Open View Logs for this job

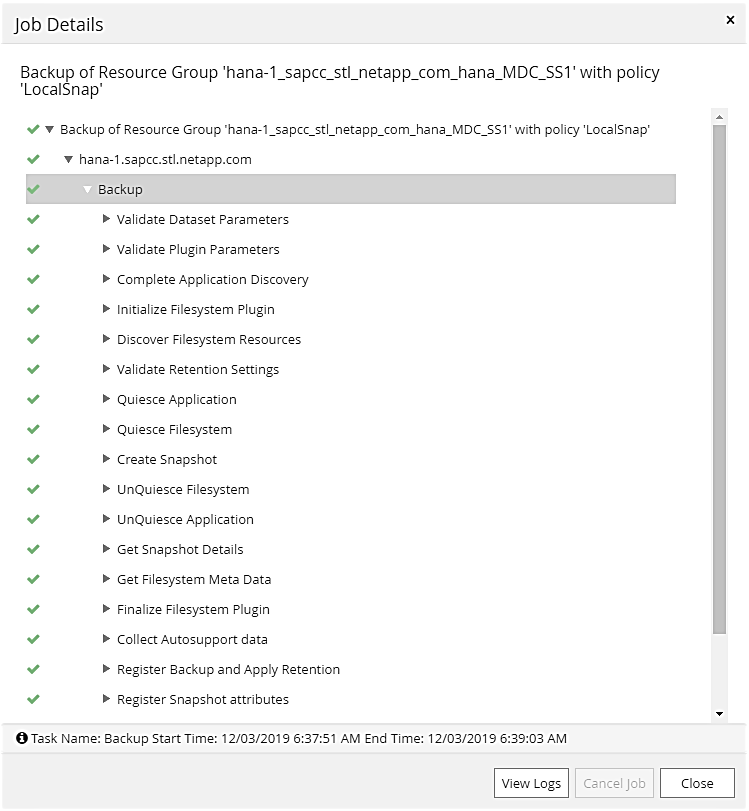[x=531, y=783]
